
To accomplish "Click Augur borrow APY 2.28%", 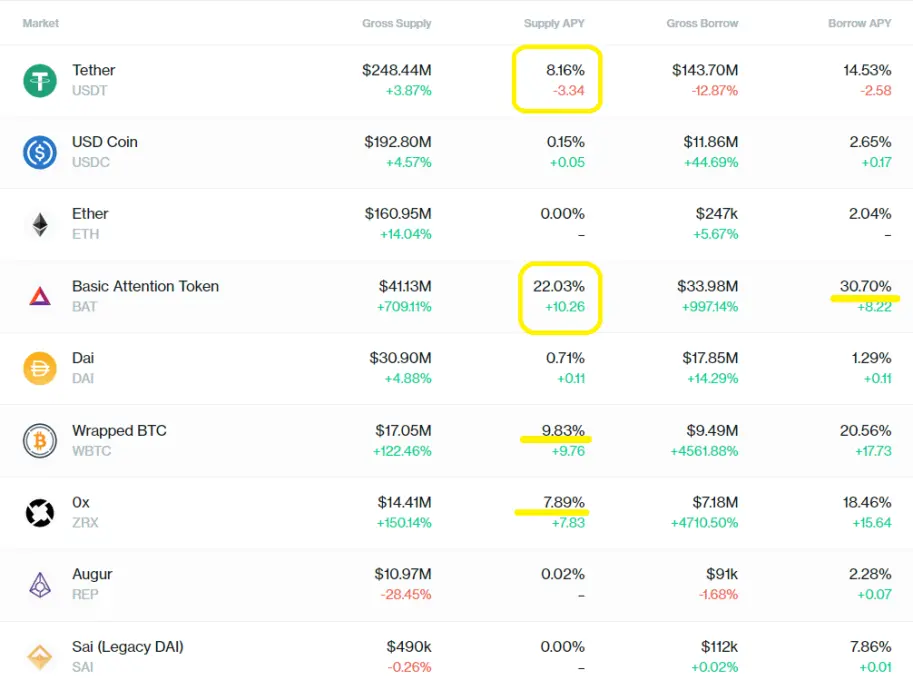I will click(870, 575).
